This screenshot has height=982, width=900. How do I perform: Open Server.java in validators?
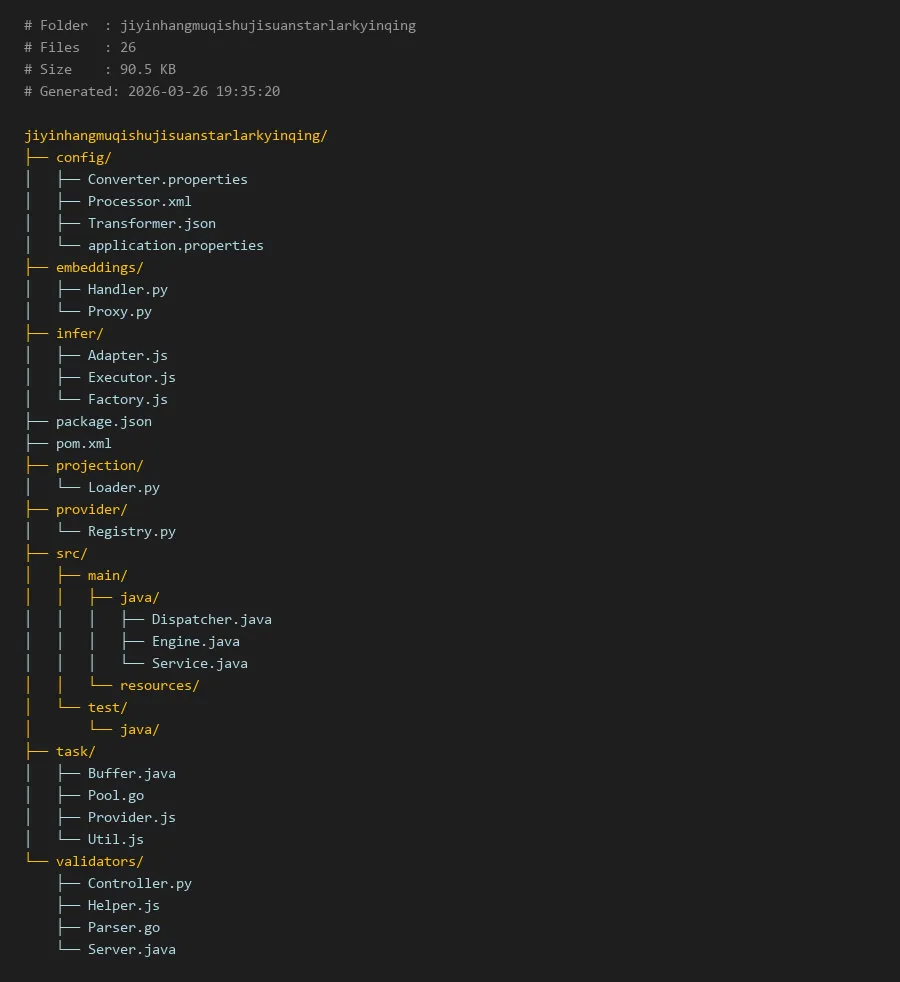coord(131,949)
